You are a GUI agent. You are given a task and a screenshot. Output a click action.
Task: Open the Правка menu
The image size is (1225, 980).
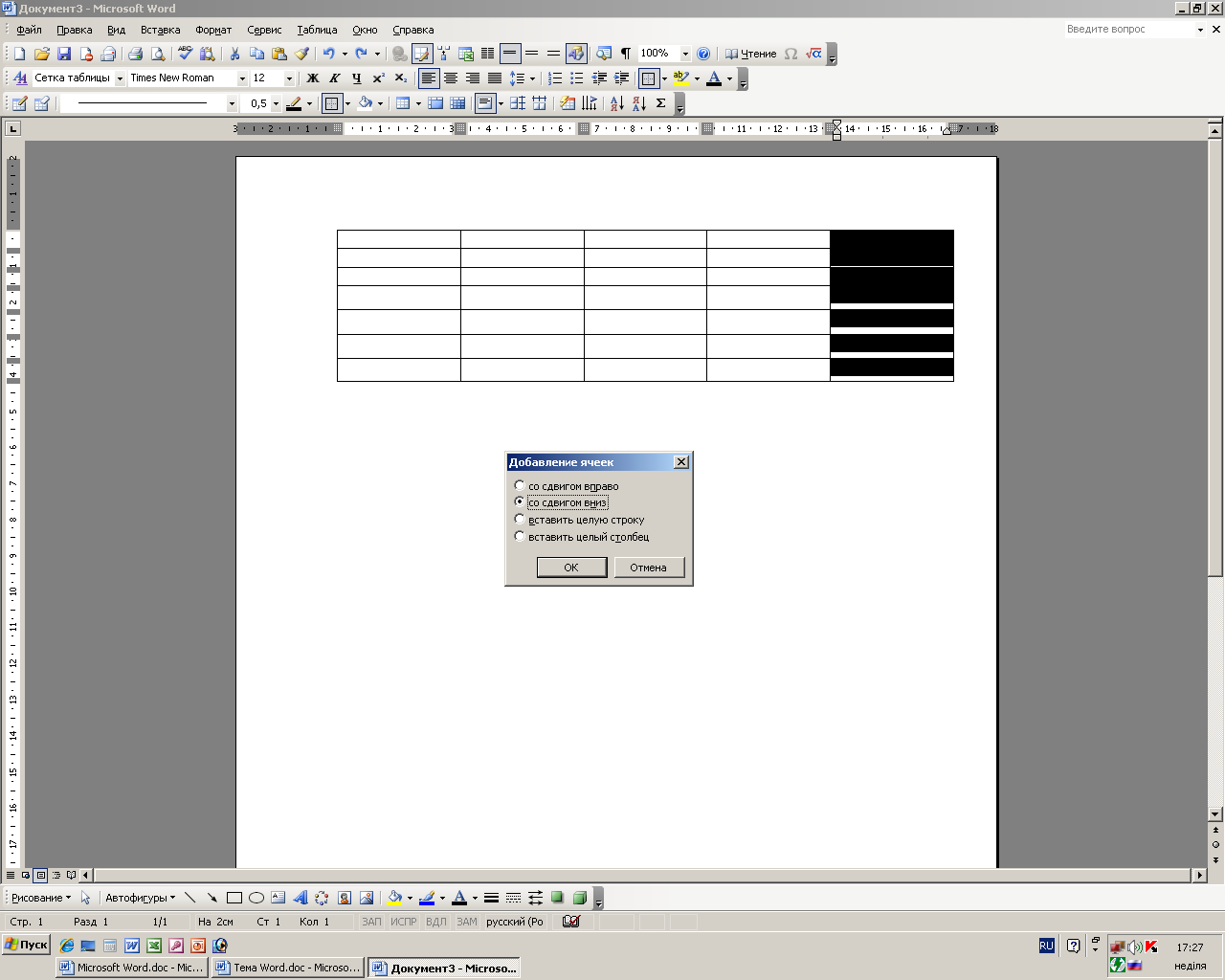click(x=75, y=30)
